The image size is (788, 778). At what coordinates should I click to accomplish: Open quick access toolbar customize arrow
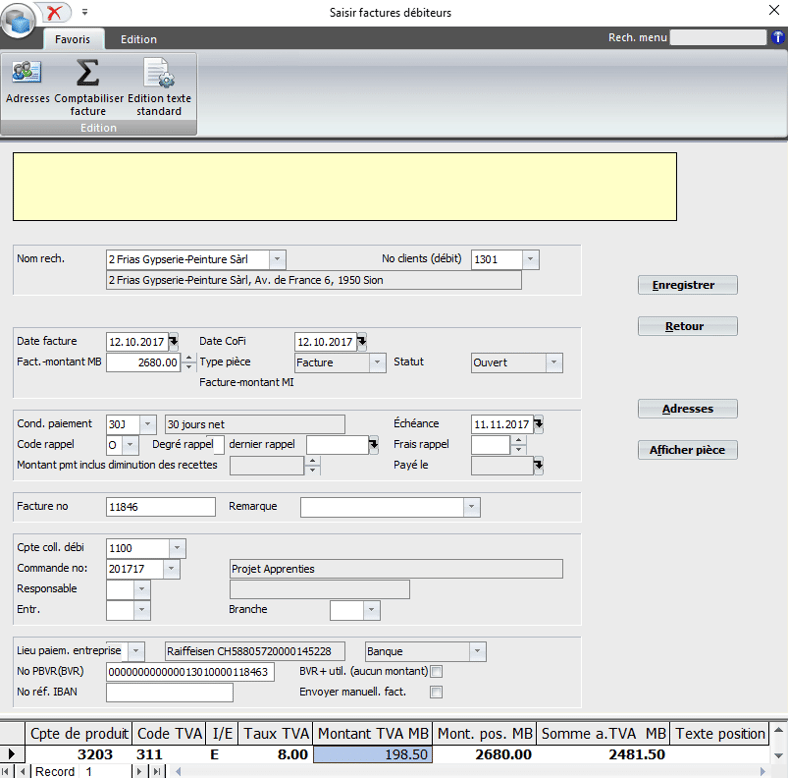coord(84,12)
